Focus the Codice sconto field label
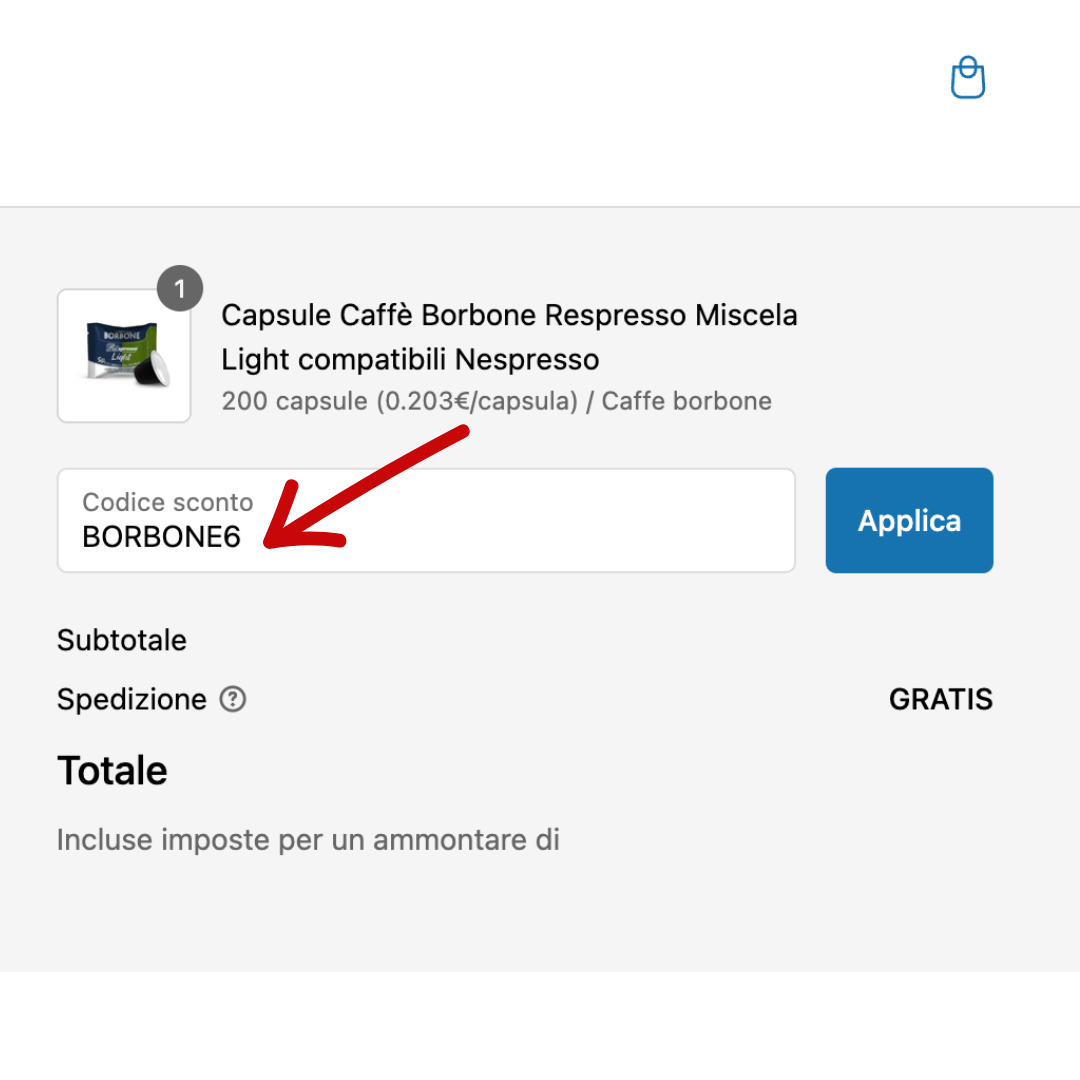This screenshot has width=1080, height=1080. click(x=167, y=502)
